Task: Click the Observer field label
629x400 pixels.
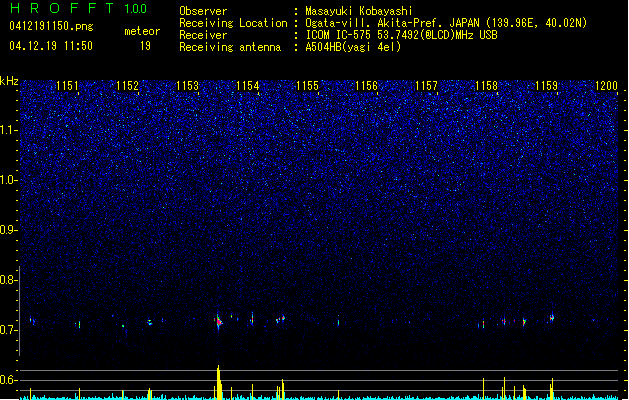Action: coord(203,11)
